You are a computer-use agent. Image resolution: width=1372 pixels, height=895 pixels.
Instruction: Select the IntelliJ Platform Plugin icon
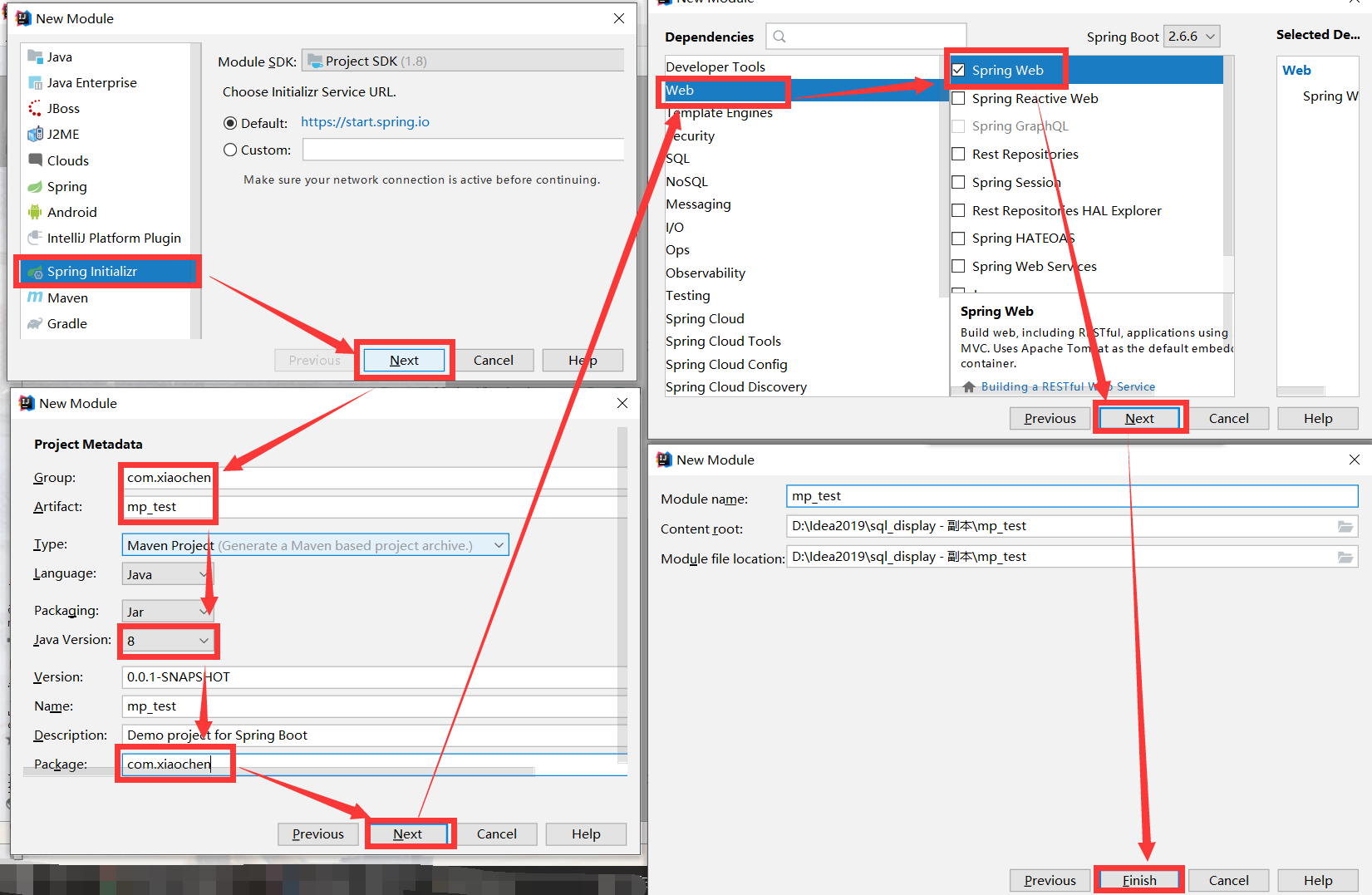click(35, 238)
